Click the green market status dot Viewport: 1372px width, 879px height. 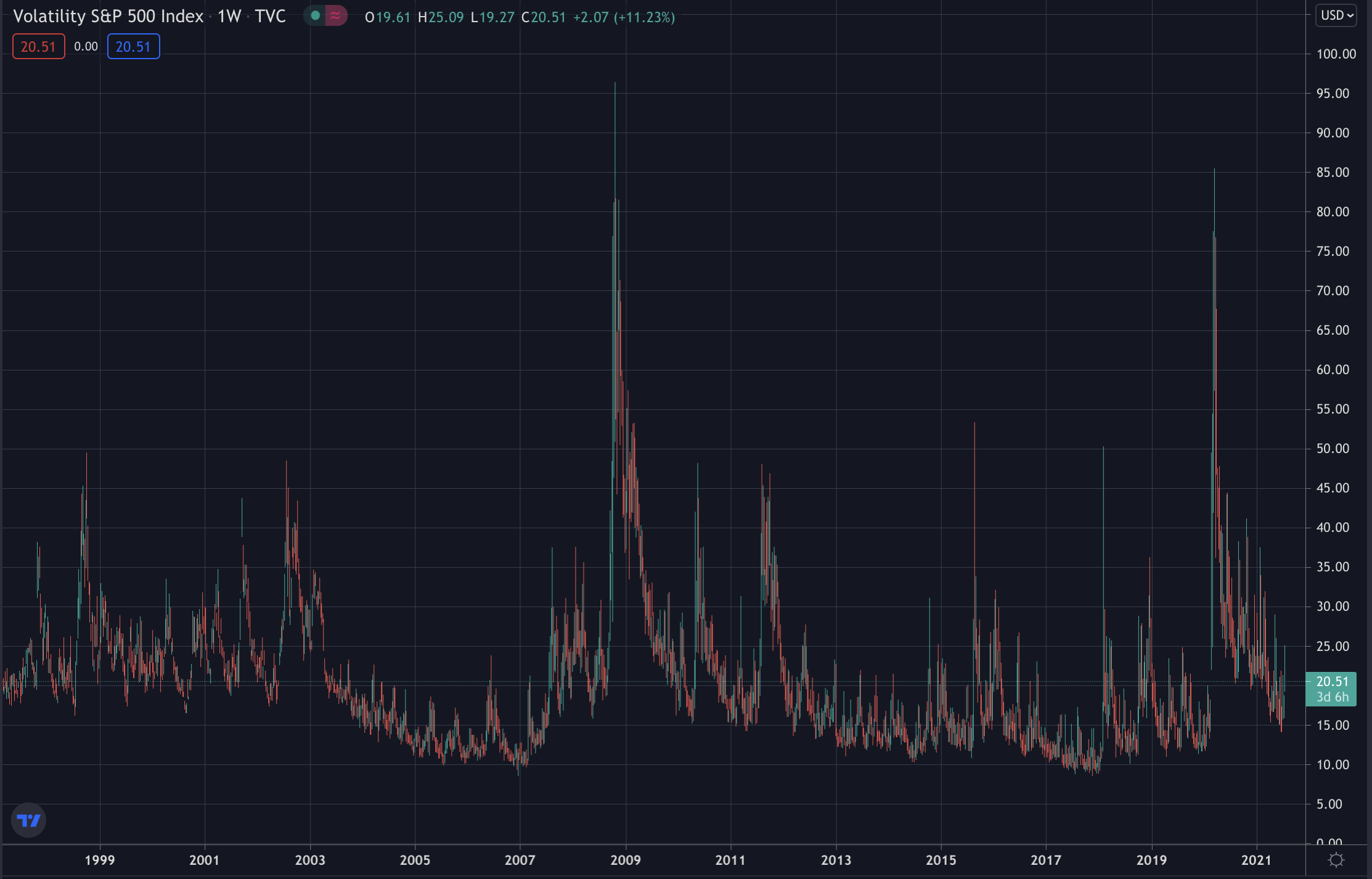(x=315, y=16)
